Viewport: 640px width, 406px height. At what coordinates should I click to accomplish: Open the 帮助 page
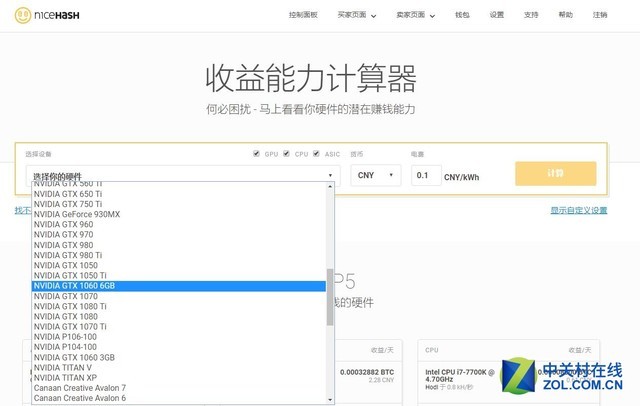[x=566, y=15]
